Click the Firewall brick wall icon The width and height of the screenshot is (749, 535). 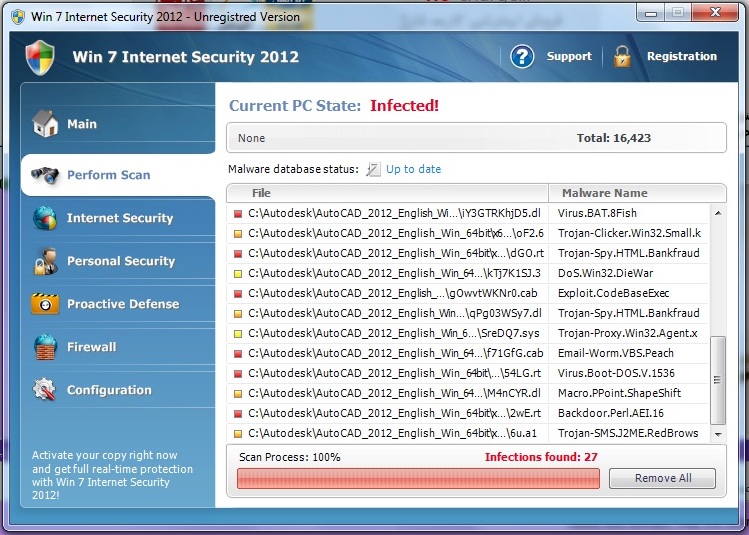click(x=45, y=347)
